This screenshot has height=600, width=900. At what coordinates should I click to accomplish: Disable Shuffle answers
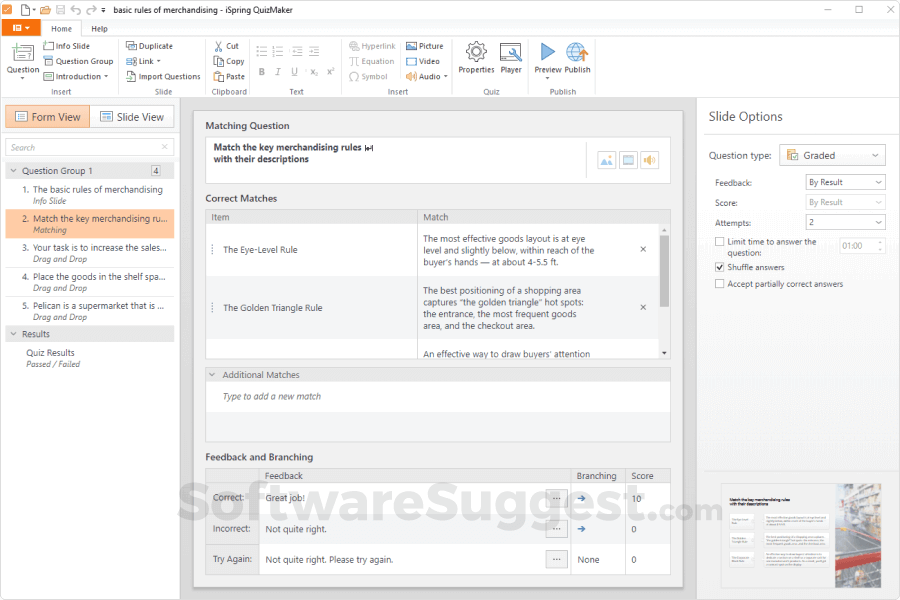(x=718, y=267)
